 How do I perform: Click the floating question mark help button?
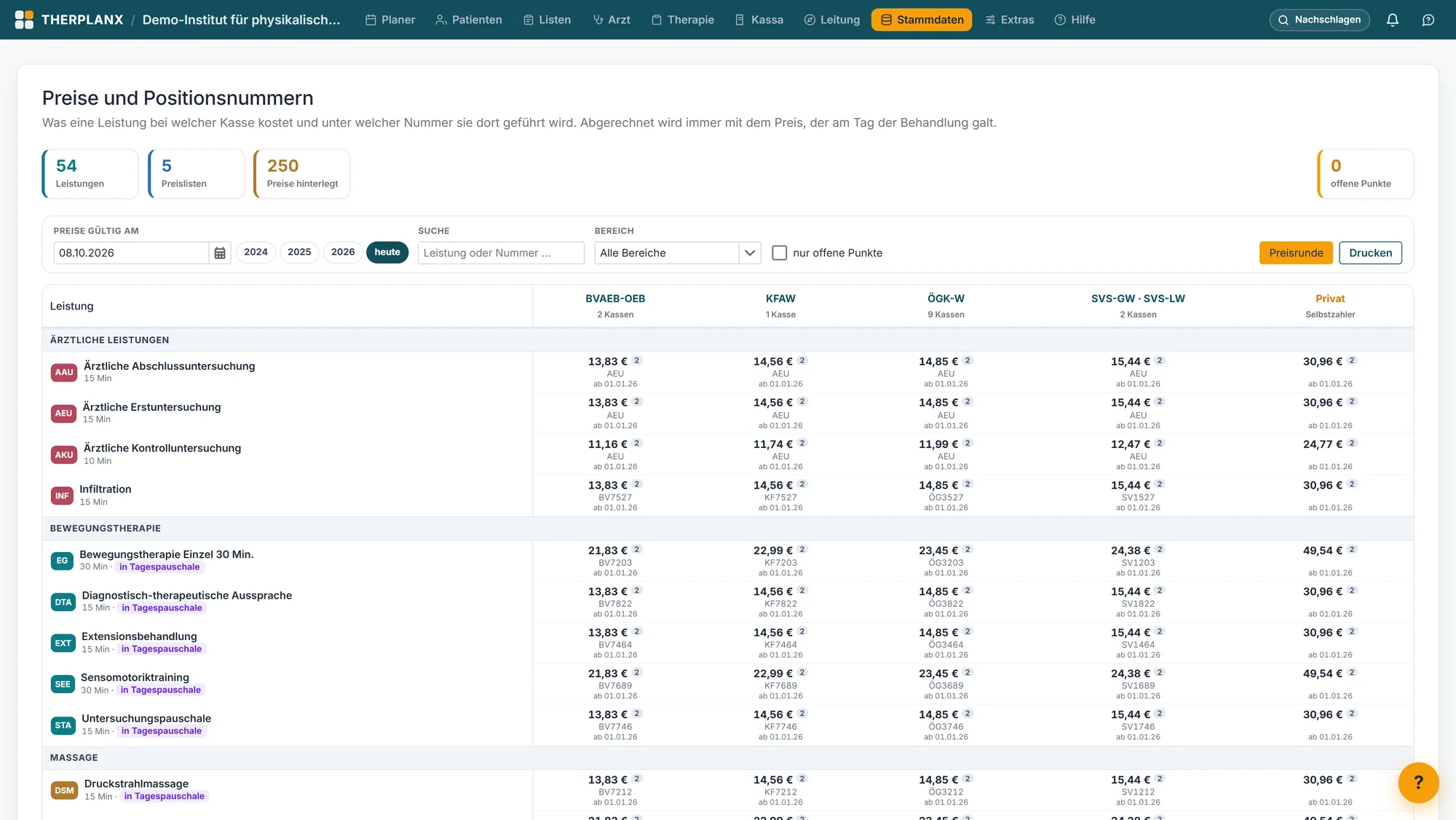[1418, 783]
